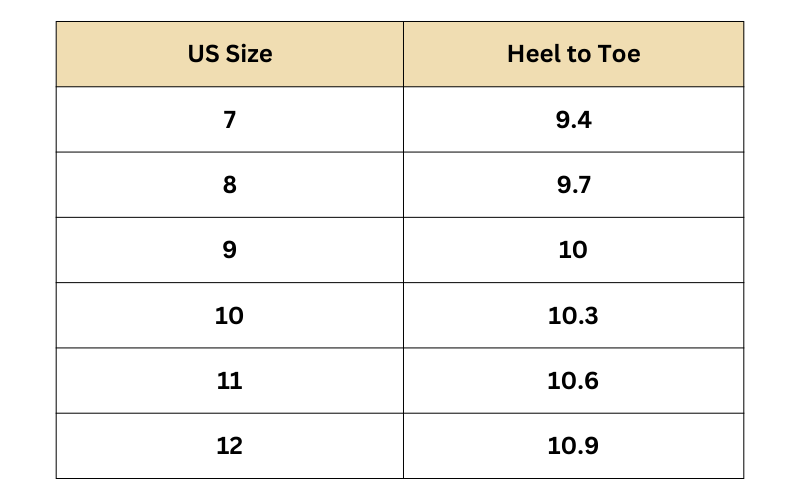Screen dimensions: 800x500
Task: Highlight the measurement for US size 10
Action: (573, 316)
